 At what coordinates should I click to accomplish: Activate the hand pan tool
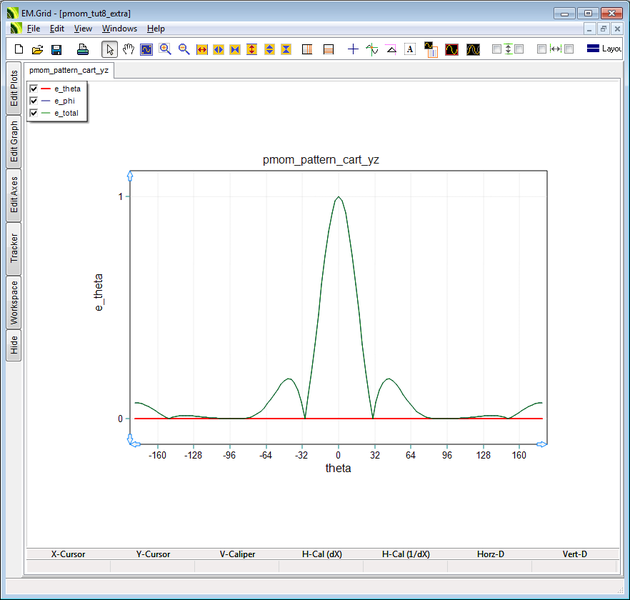(128, 49)
